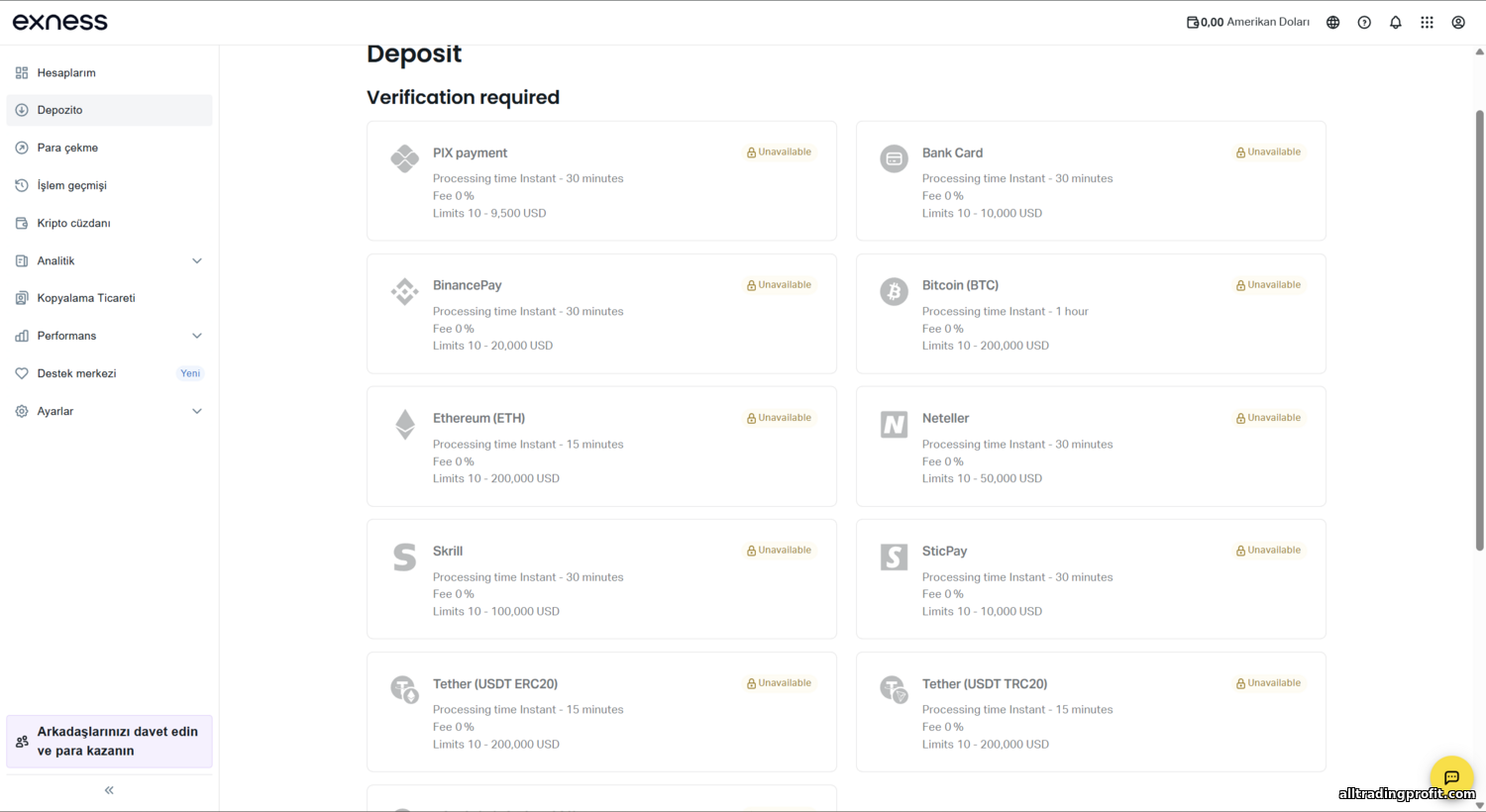
Task: Open İşlem geçmişi transaction history
Action: coord(71,185)
